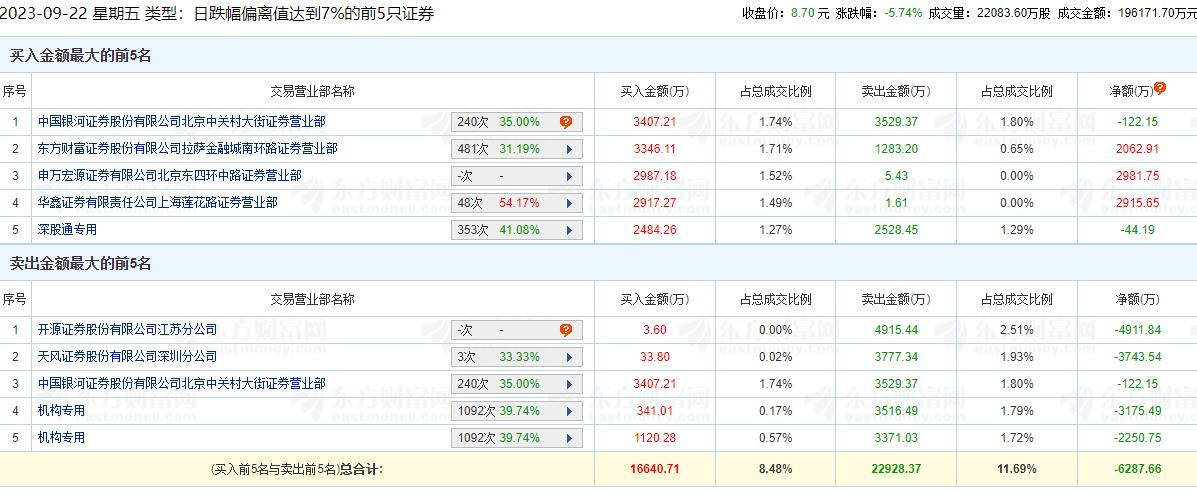Expand the 深股通专用 row arrow
The width and height of the screenshot is (1197, 492).
[568, 230]
